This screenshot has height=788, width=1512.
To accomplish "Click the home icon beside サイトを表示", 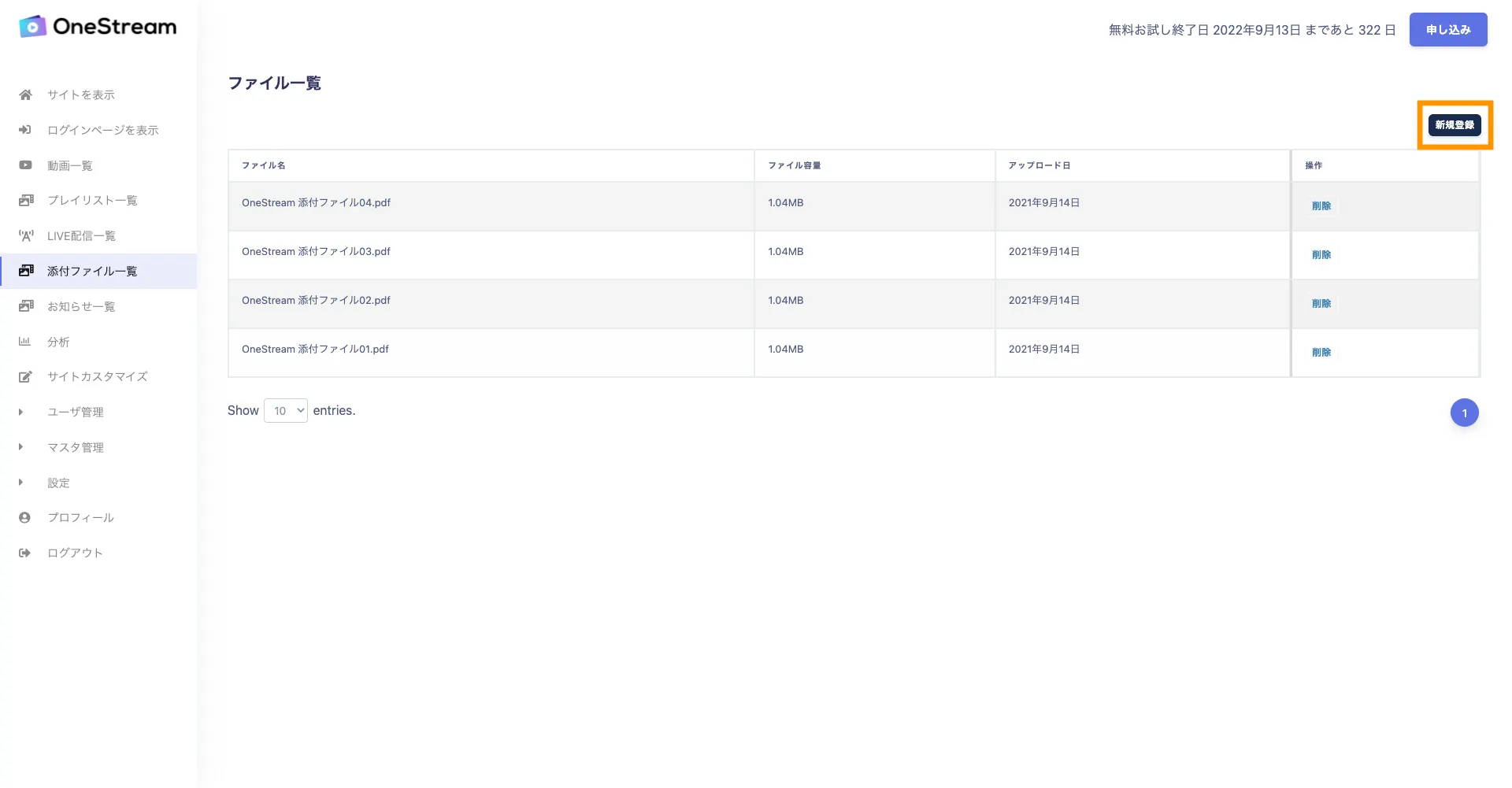I will pyautogui.click(x=25, y=94).
